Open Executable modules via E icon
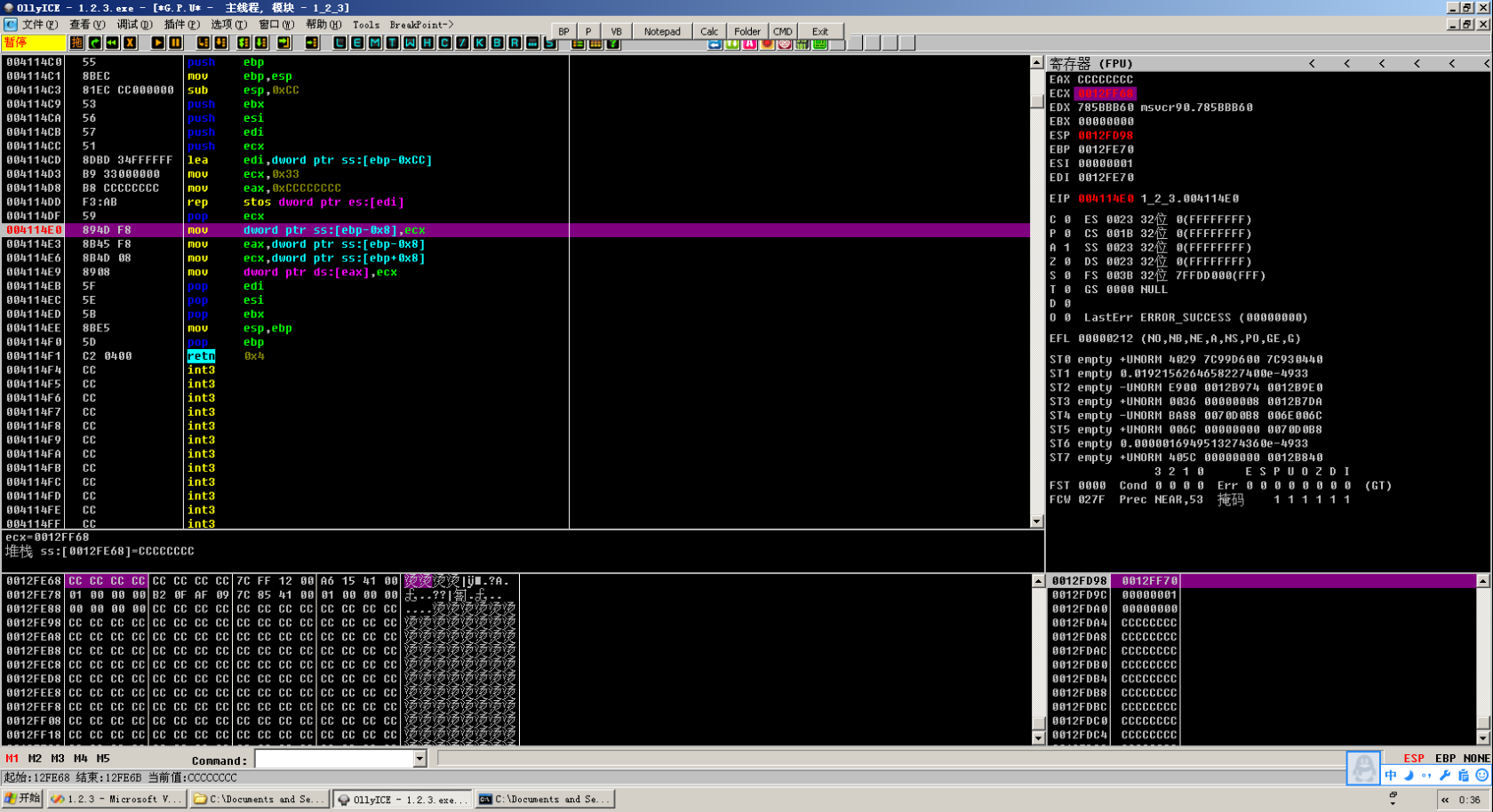The image size is (1493, 812). point(357,43)
